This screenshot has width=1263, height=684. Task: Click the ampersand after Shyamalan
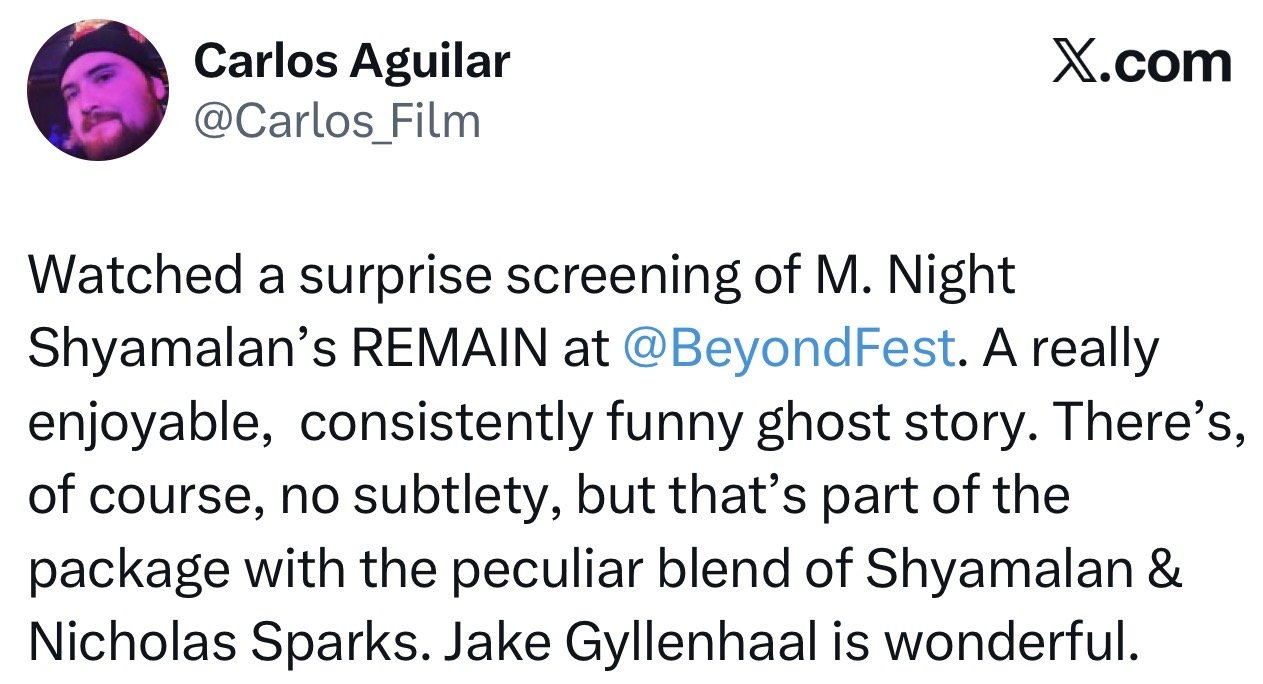(1166, 571)
